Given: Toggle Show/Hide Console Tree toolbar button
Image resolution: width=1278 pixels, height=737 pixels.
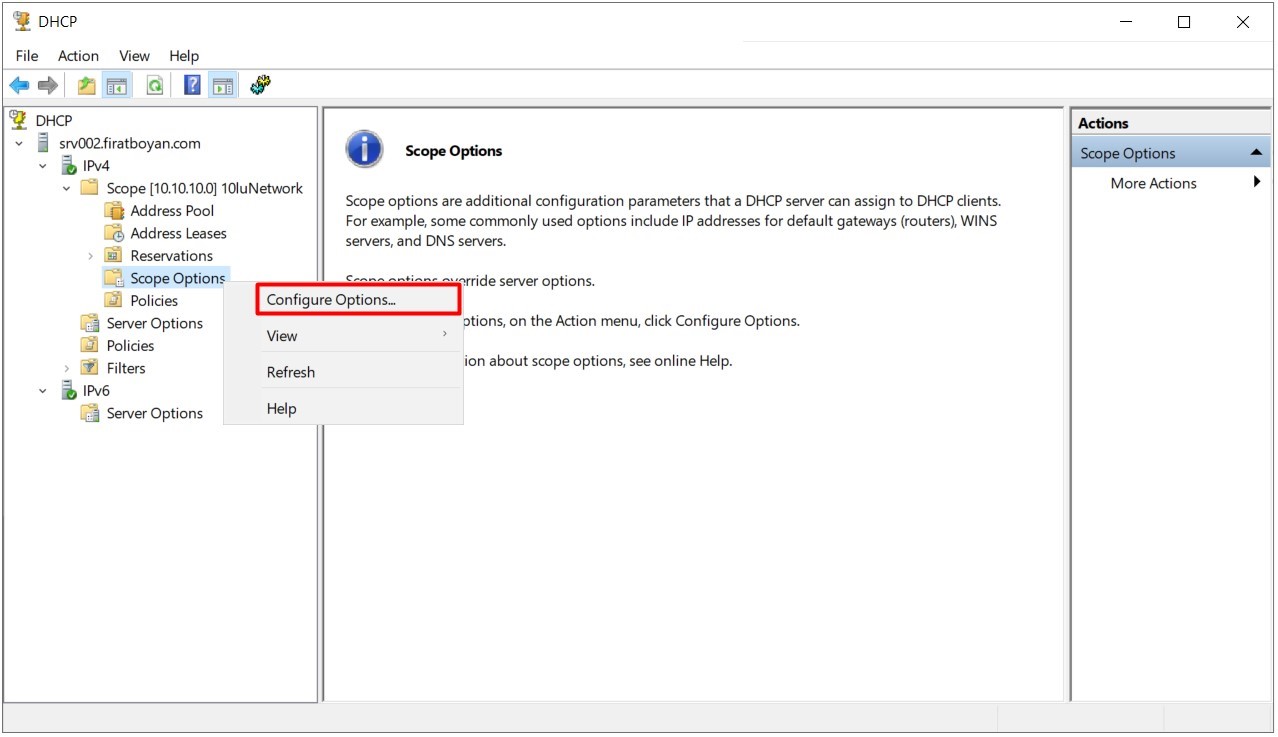Looking at the screenshot, I should [117, 86].
